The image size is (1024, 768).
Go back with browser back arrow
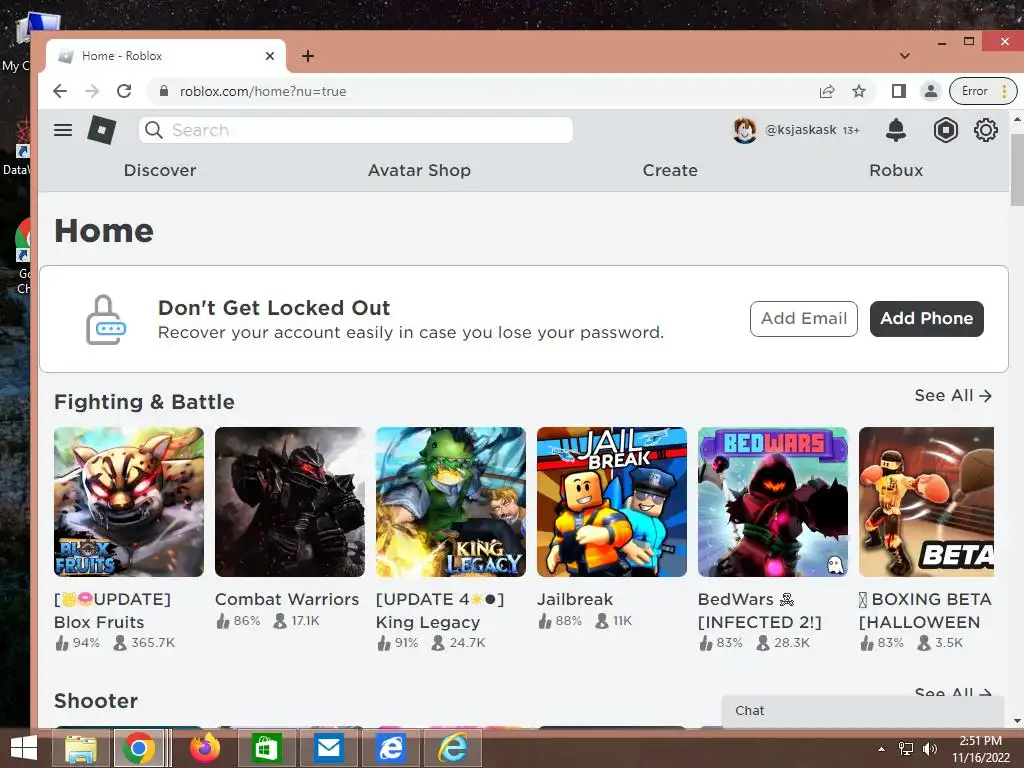tap(60, 91)
